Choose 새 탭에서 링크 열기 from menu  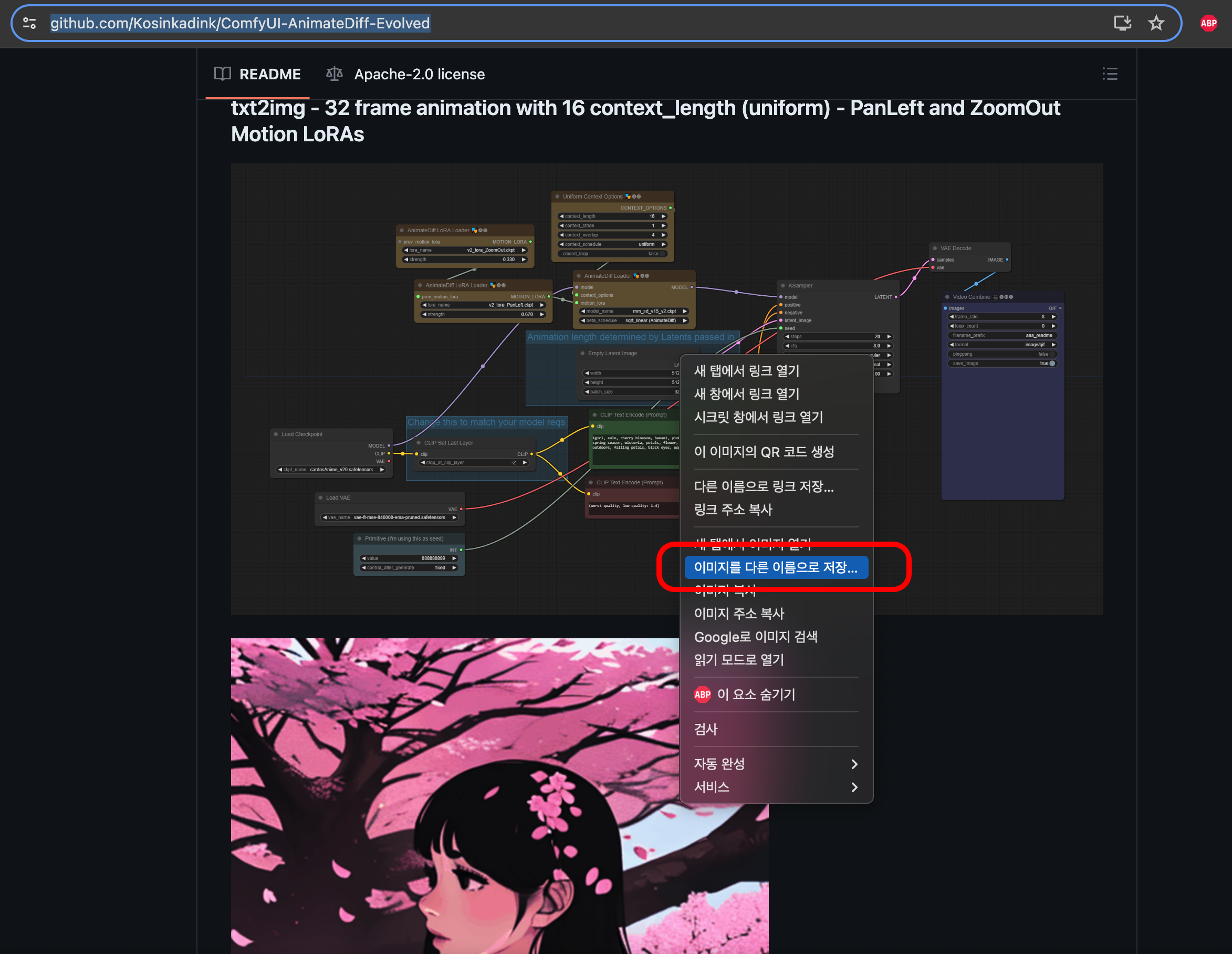coord(746,371)
